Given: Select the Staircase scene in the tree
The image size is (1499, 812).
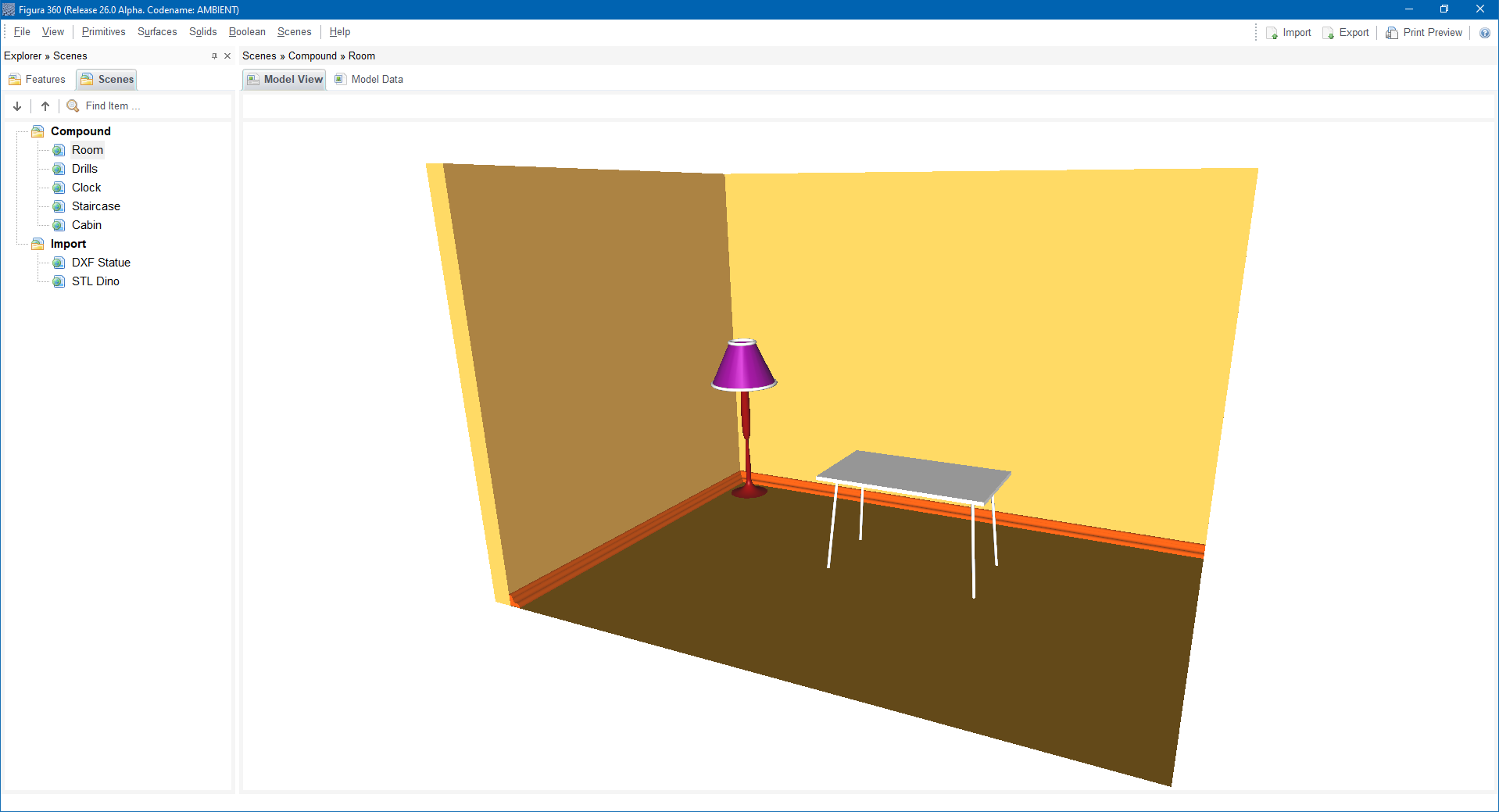Looking at the screenshot, I should [x=95, y=206].
